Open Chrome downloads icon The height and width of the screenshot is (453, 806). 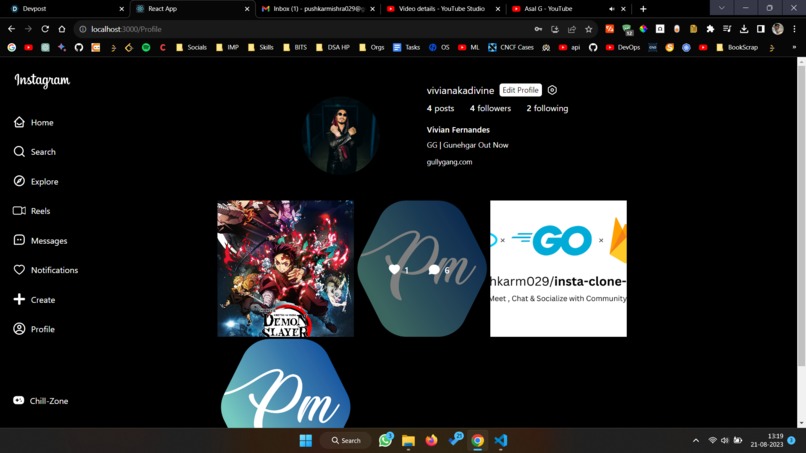click(744, 29)
